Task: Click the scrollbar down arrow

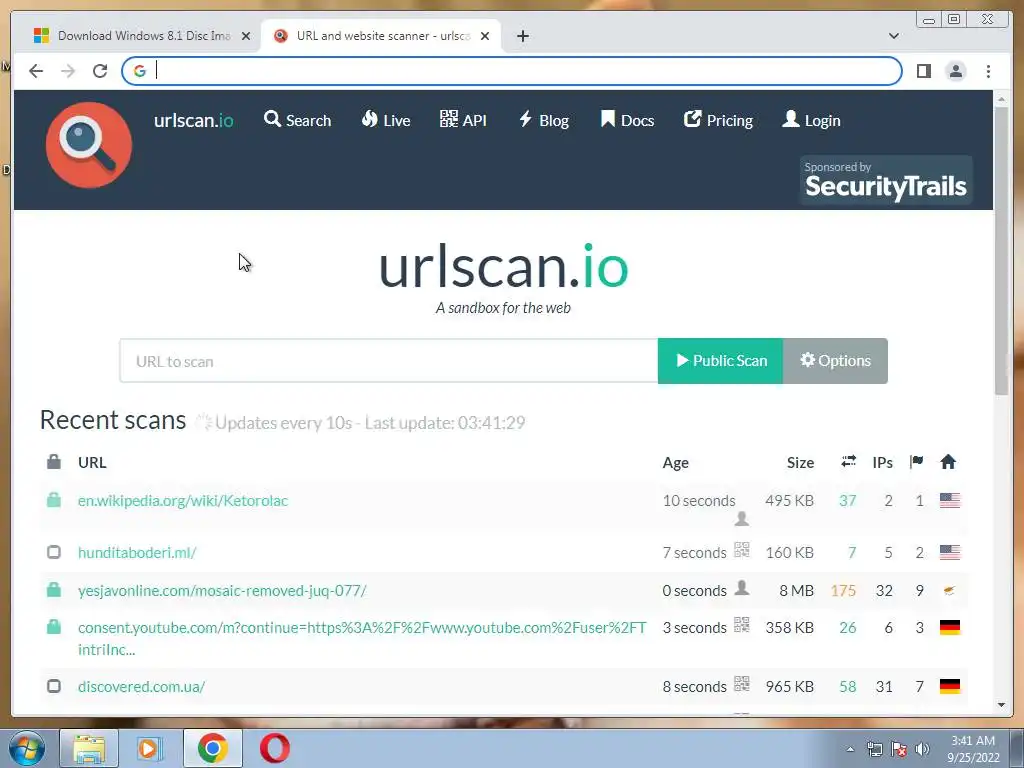Action: (1002, 705)
